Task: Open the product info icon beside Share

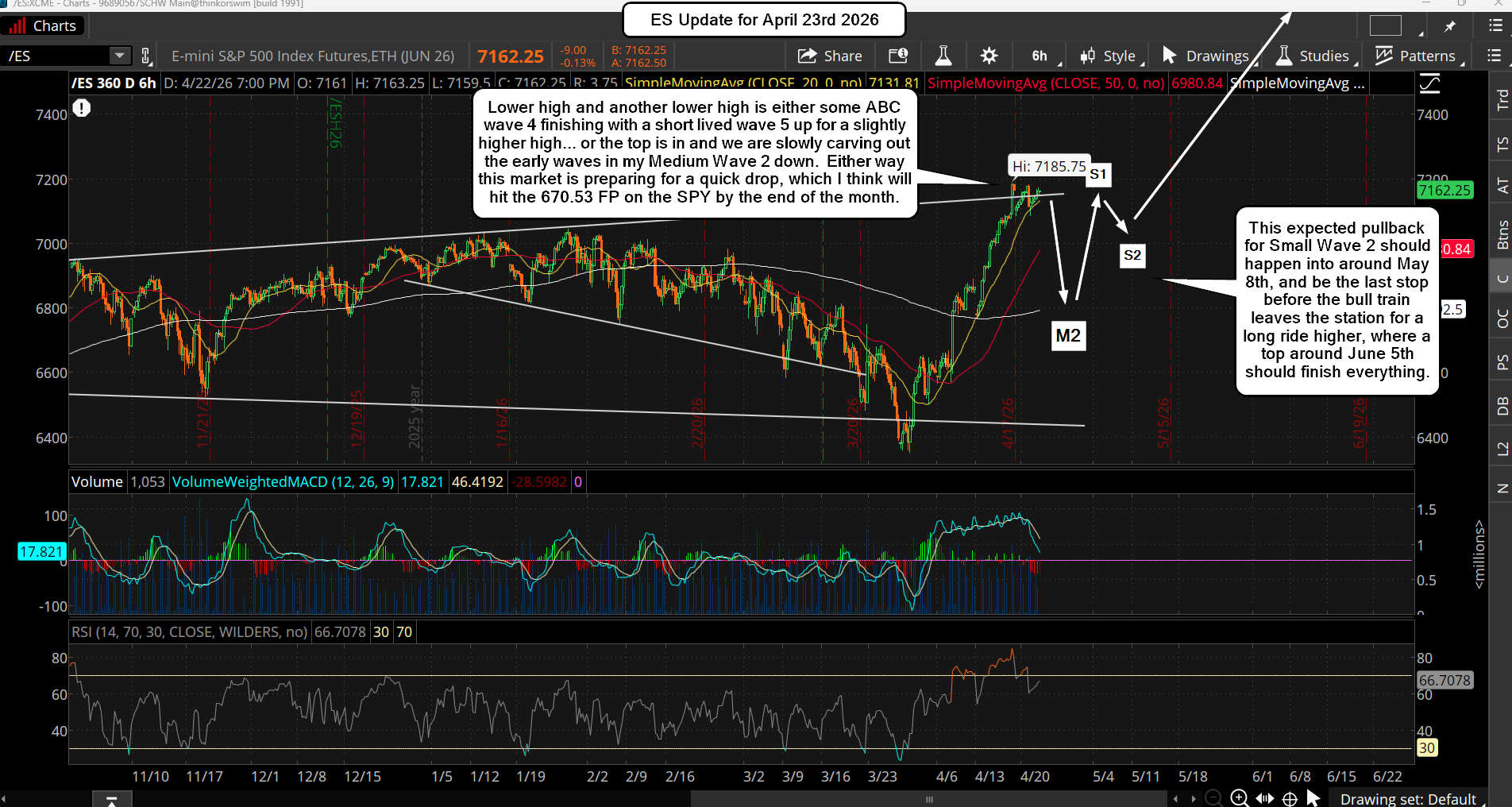Action: (898, 56)
